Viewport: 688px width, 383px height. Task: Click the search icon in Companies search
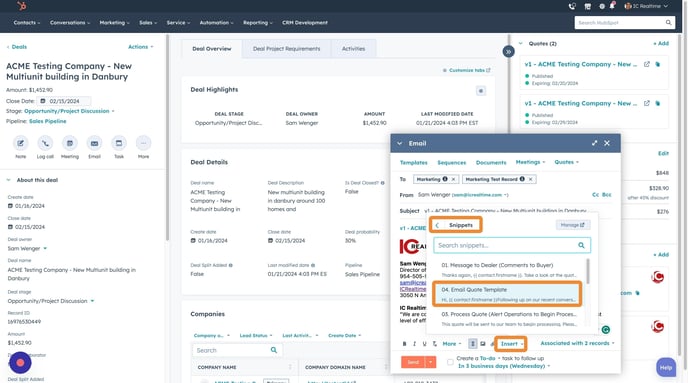tap(274, 350)
